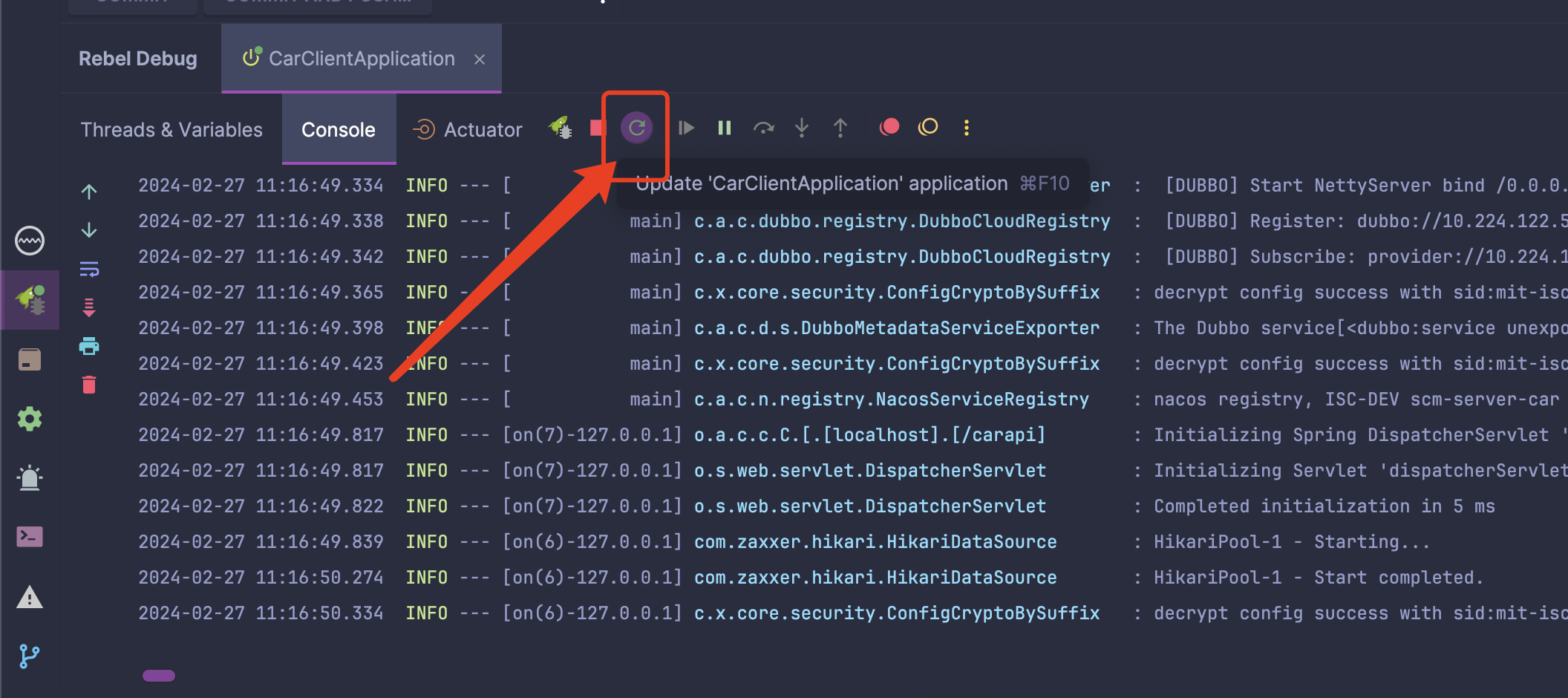Step into in debugger
Screen dimensions: 1568x698
[x=802, y=128]
